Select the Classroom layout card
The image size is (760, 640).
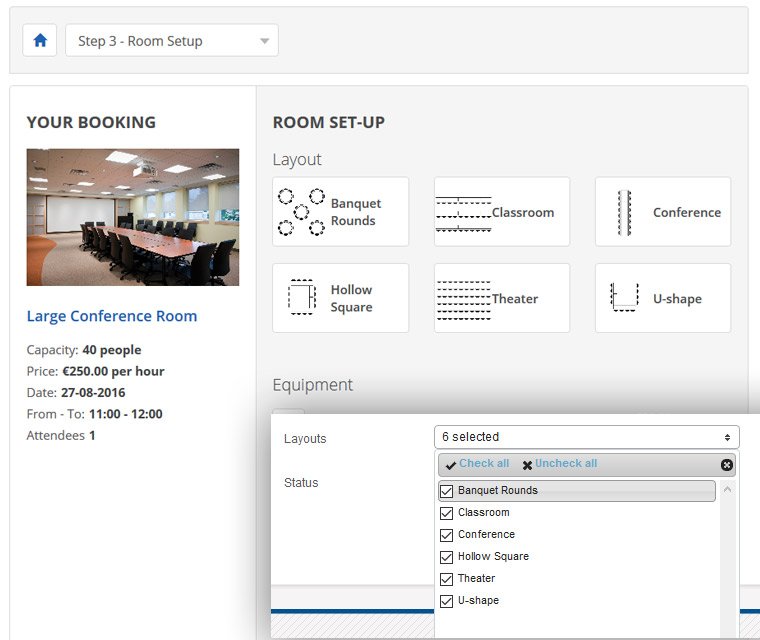[x=502, y=211]
